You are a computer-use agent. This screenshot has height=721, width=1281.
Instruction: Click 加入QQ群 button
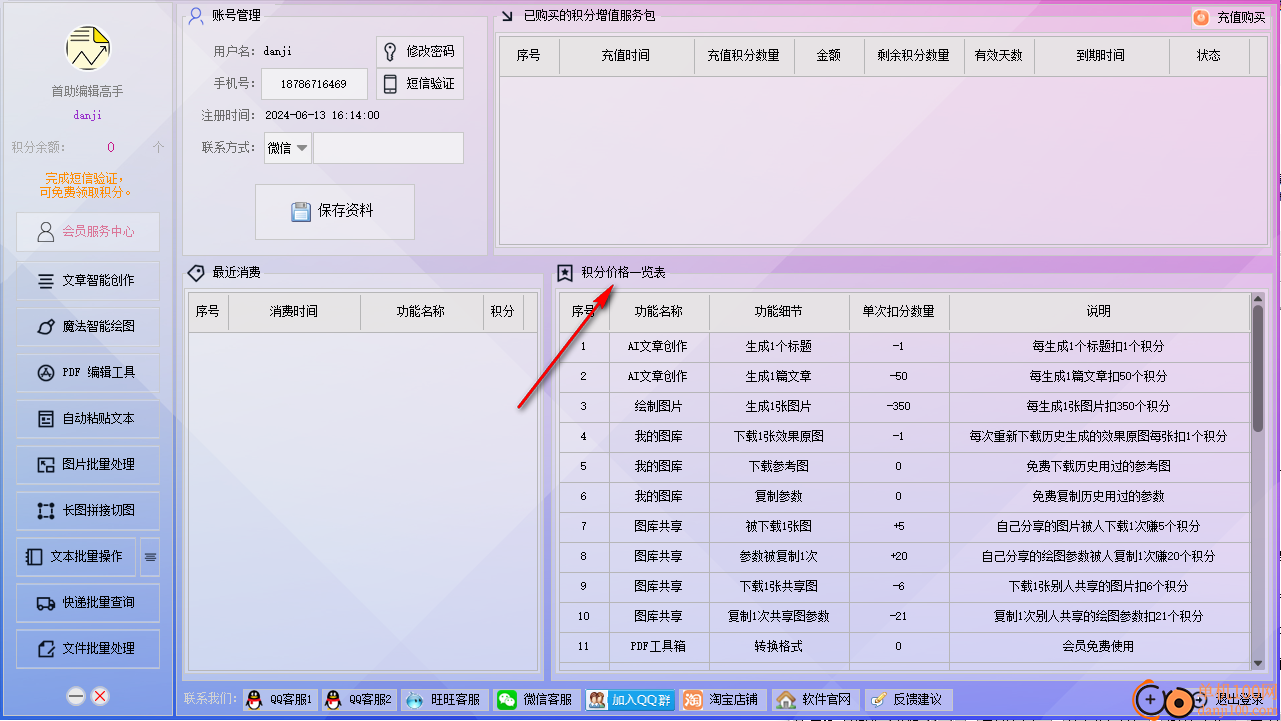point(629,700)
